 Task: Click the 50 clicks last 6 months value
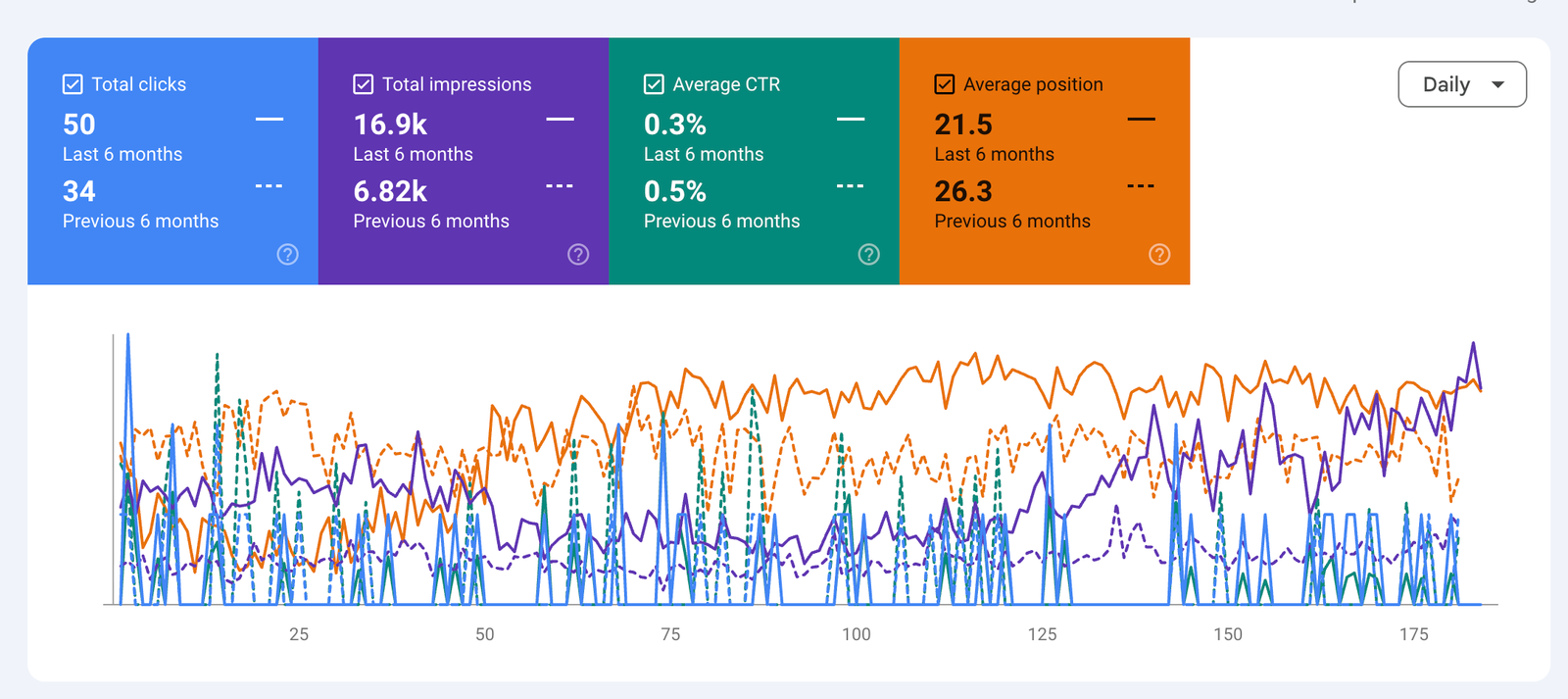(79, 125)
